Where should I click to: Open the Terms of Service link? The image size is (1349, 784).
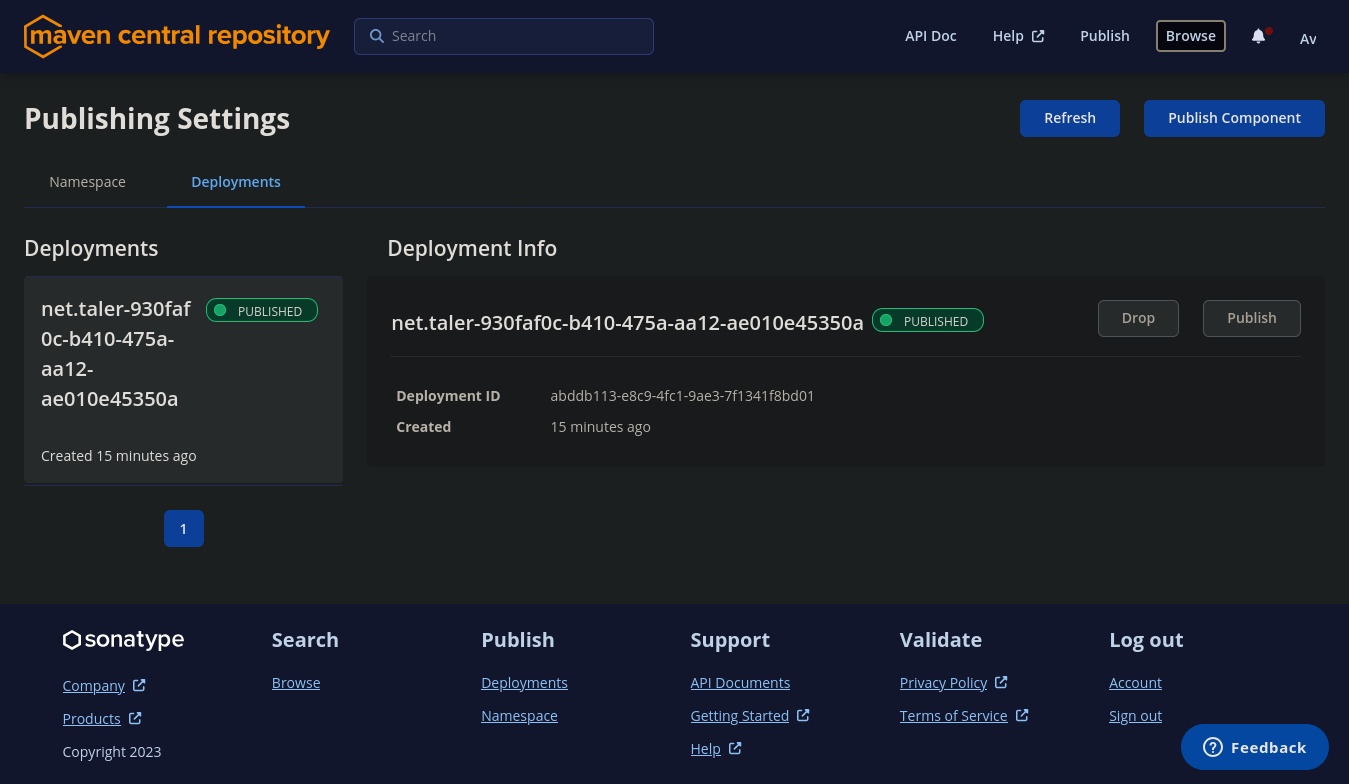954,716
